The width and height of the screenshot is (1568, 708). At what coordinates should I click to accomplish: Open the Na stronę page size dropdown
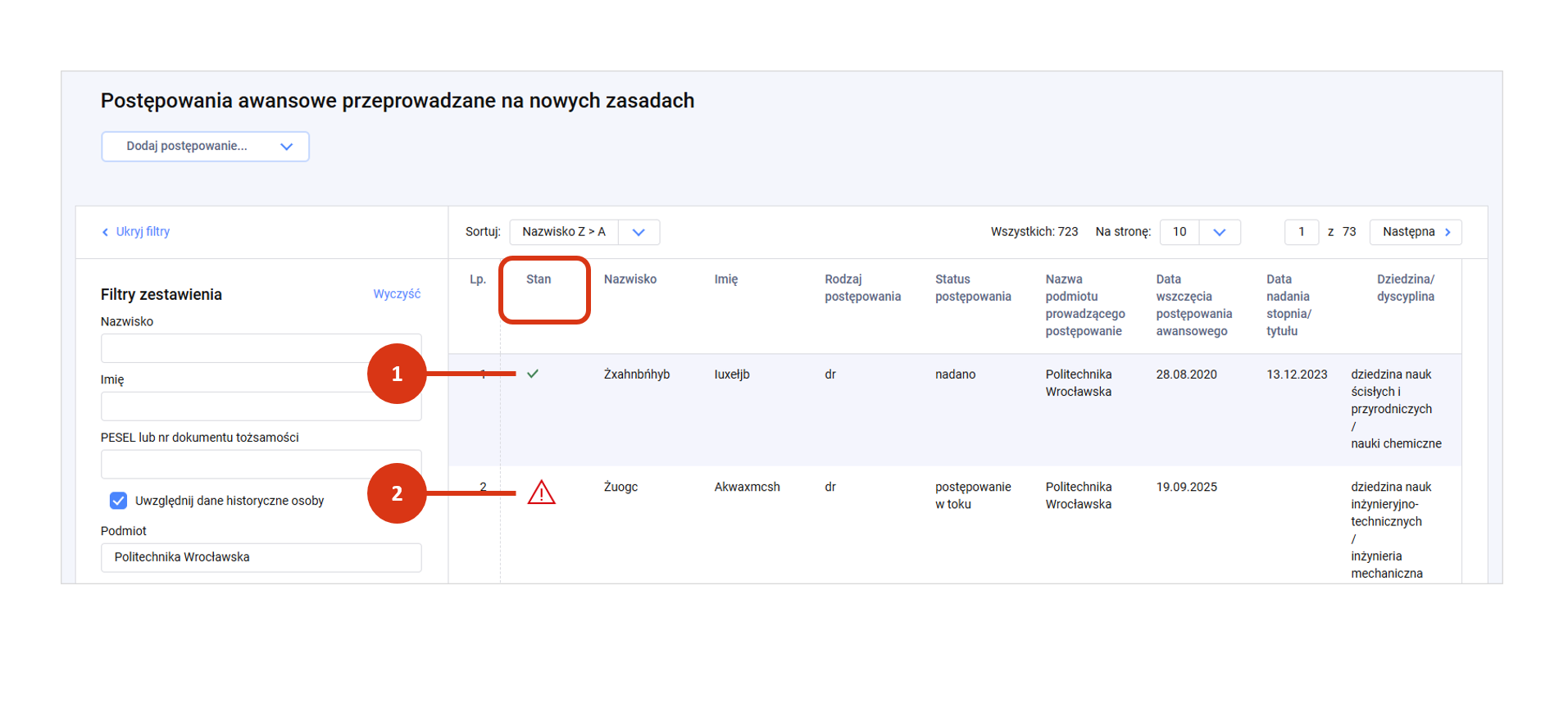pos(1219,232)
